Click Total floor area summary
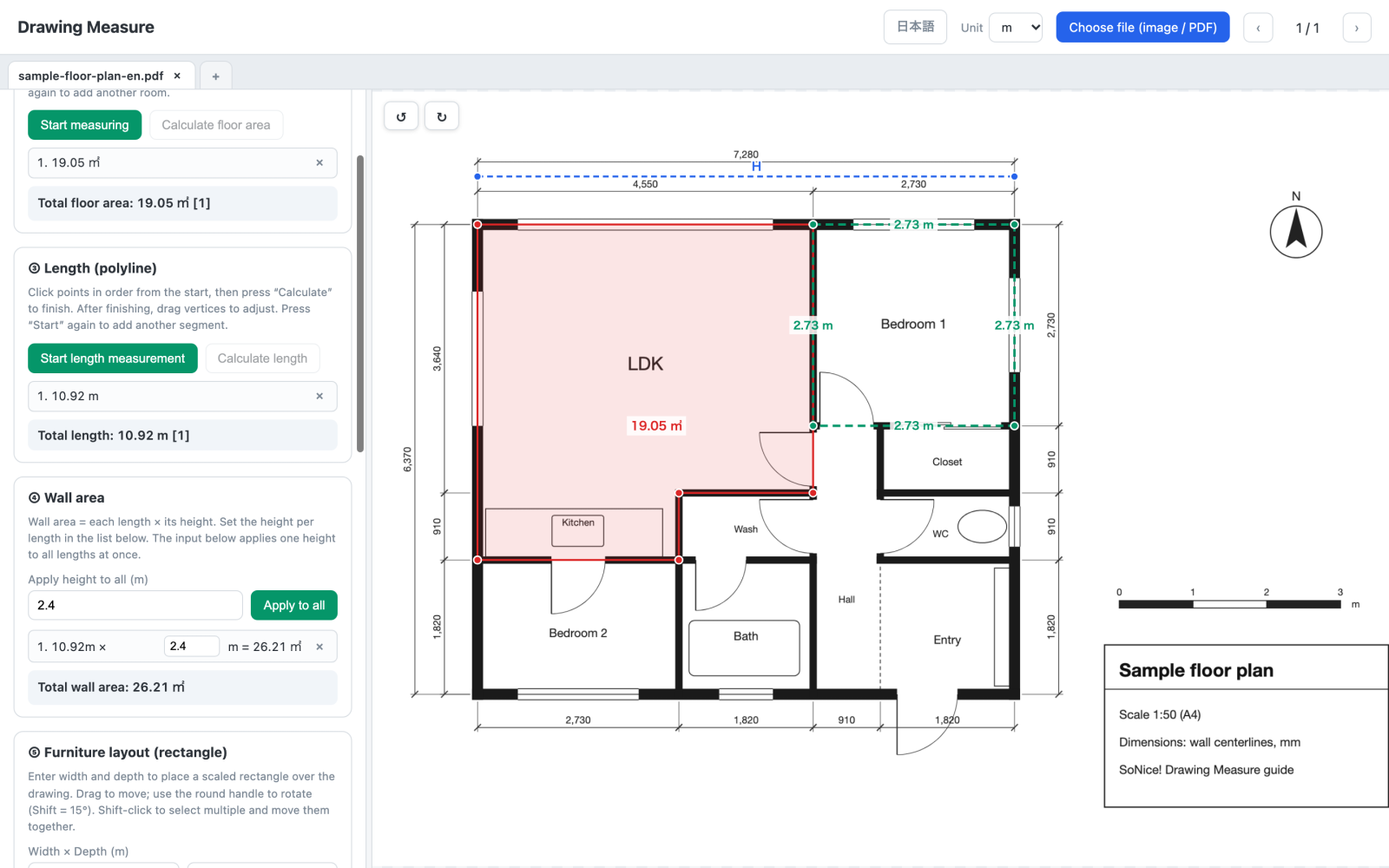1389x868 pixels. (x=182, y=203)
